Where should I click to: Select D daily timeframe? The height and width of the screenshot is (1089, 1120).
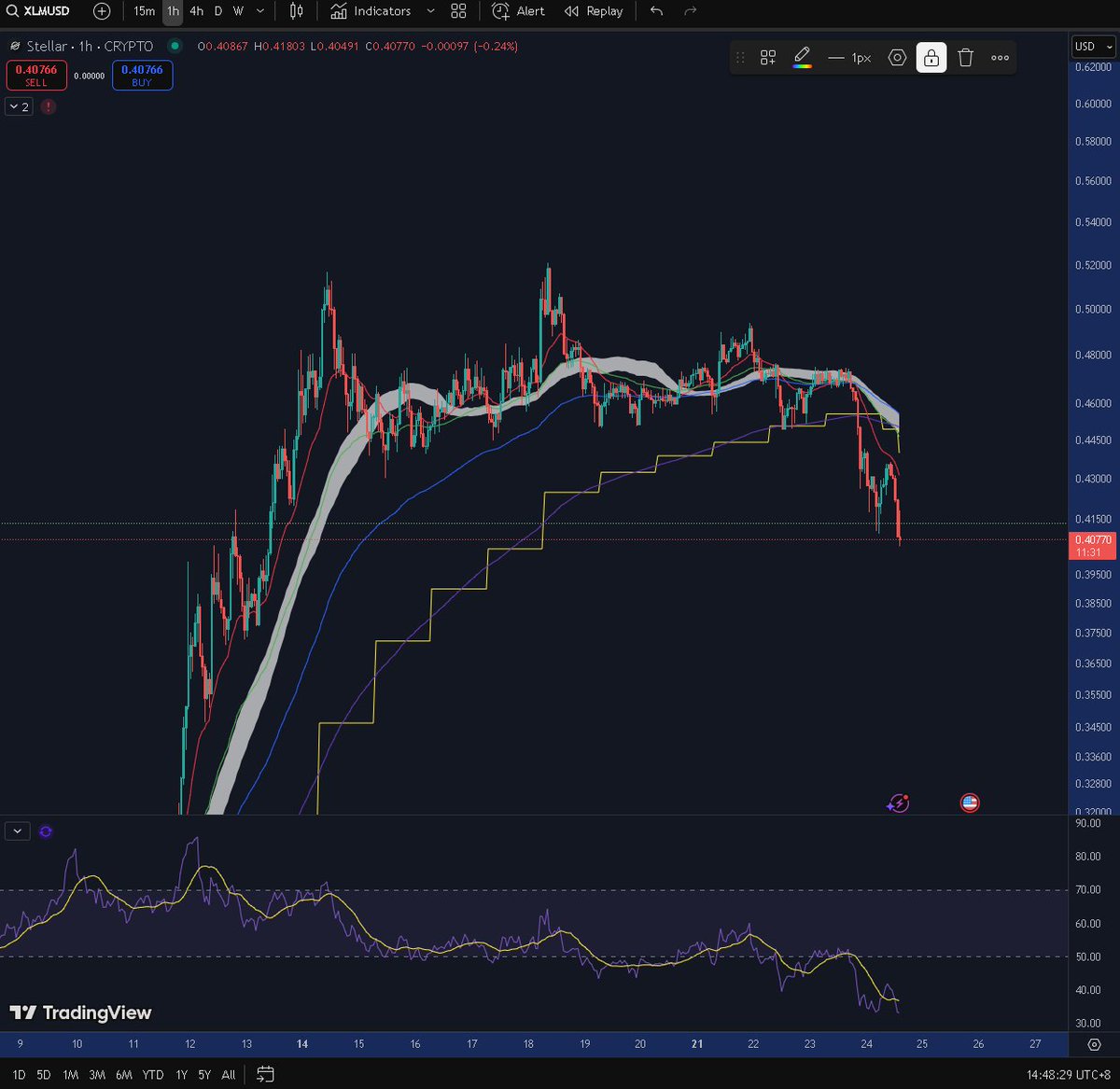218,11
